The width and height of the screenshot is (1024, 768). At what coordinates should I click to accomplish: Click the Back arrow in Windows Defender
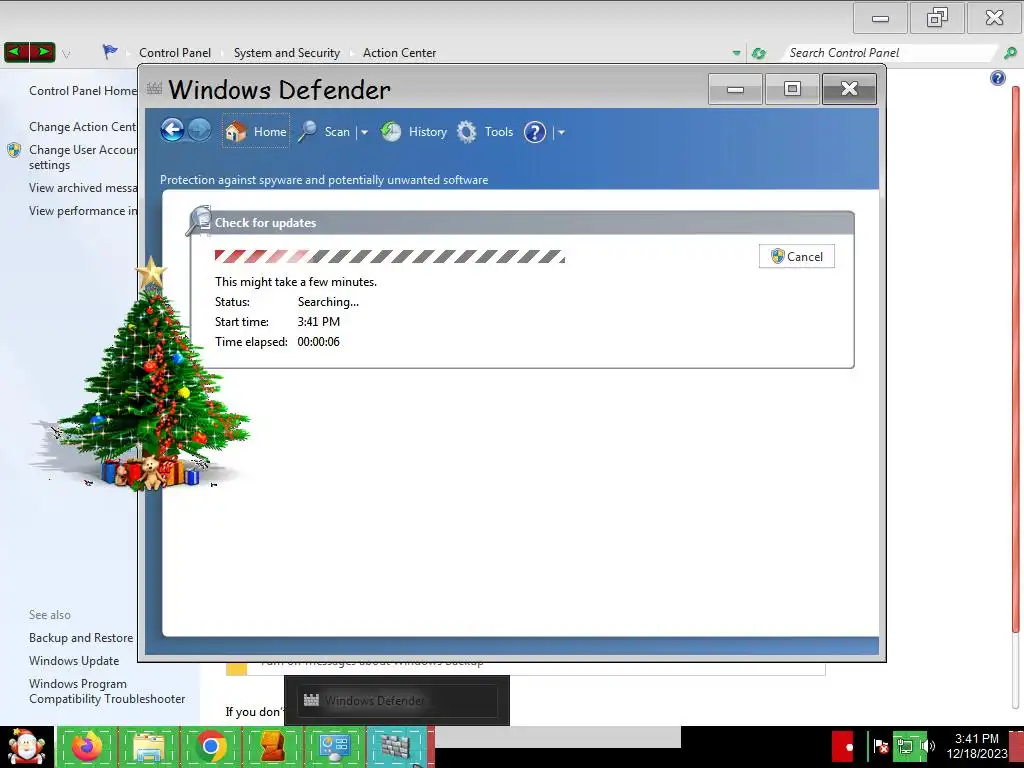coord(172,130)
